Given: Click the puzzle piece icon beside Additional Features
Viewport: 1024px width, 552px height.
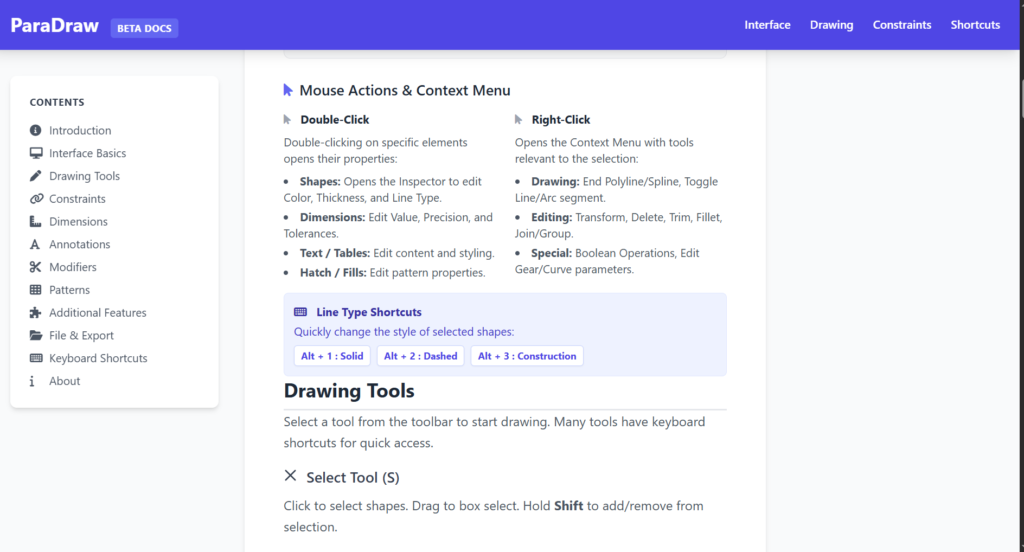Looking at the screenshot, I should tap(35, 312).
